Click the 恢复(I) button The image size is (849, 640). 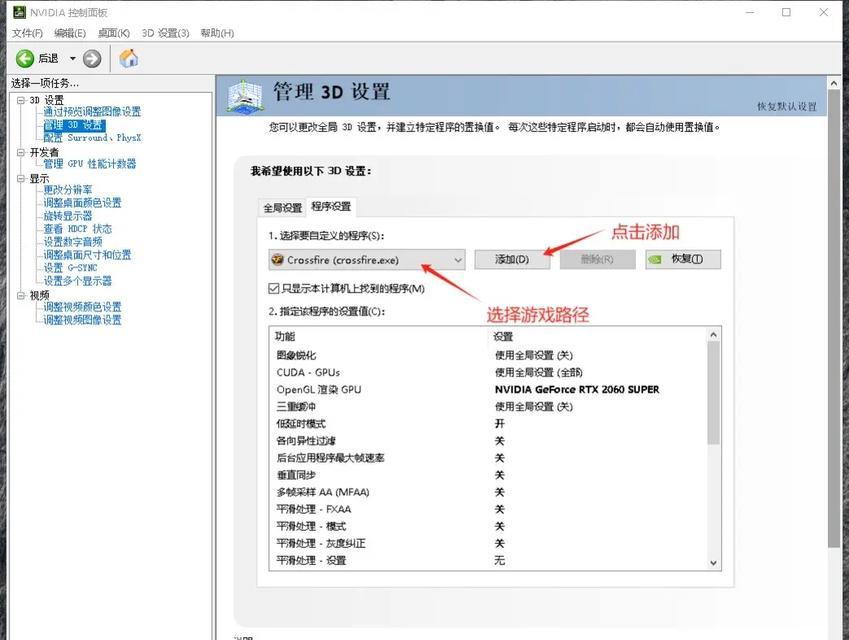[683, 259]
